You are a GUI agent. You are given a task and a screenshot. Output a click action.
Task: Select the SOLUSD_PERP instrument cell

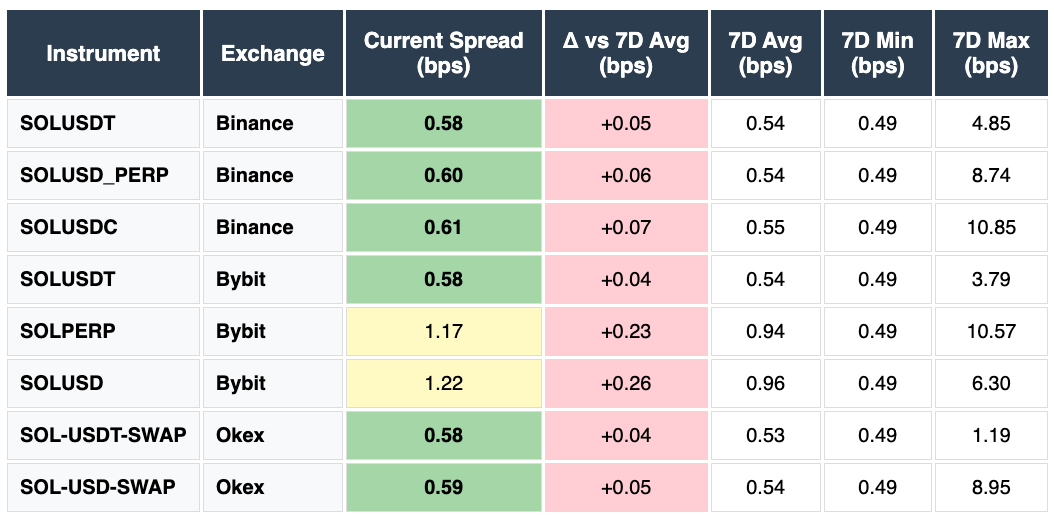click(94, 176)
